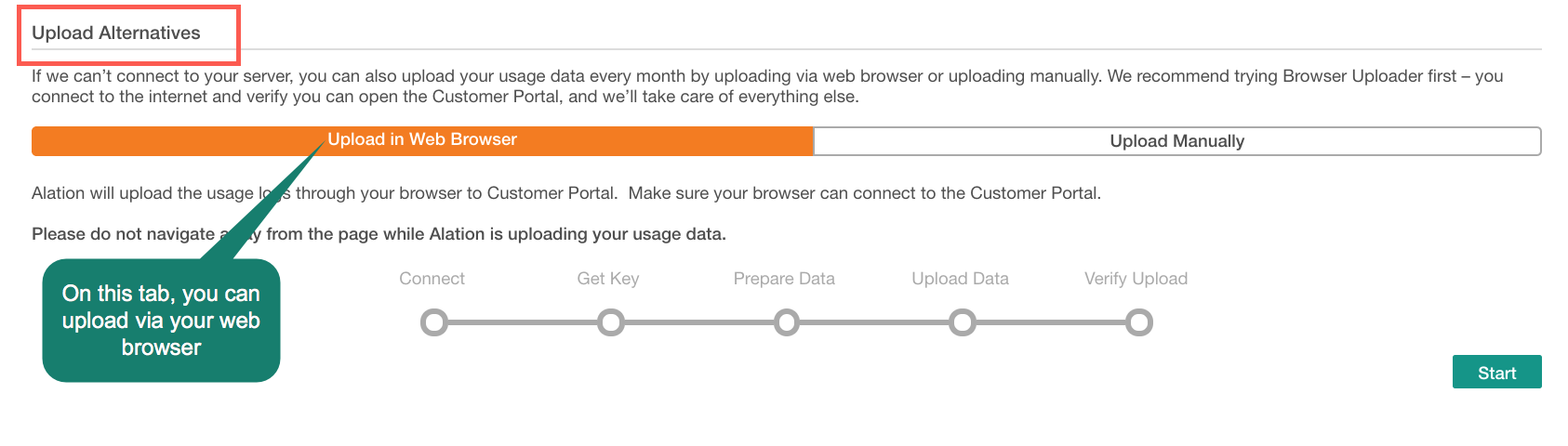This screenshot has width=1568, height=446.
Task: Click the green Start button
Action: (1496, 372)
